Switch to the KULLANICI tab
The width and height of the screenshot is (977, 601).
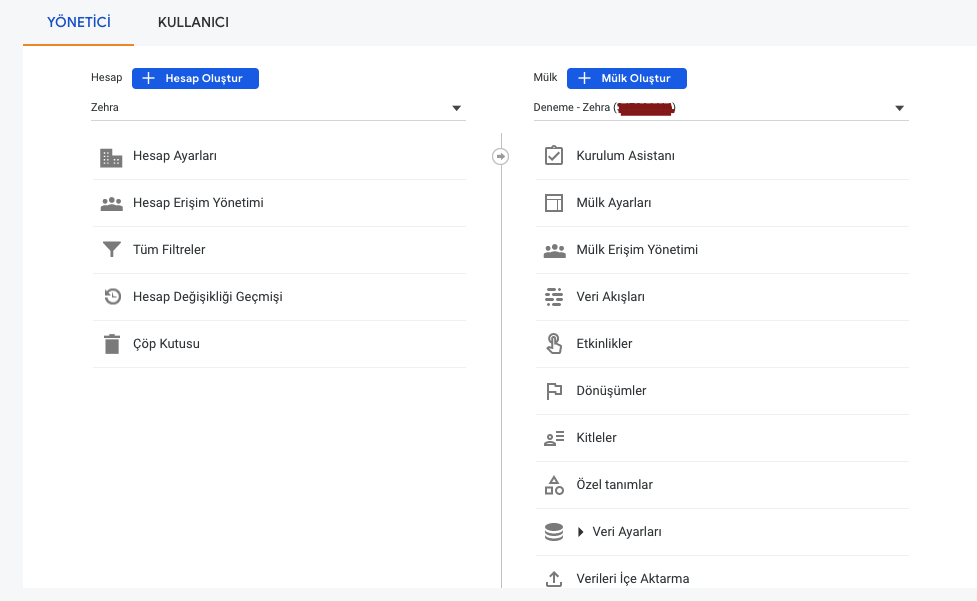pyautogui.click(x=193, y=22)
